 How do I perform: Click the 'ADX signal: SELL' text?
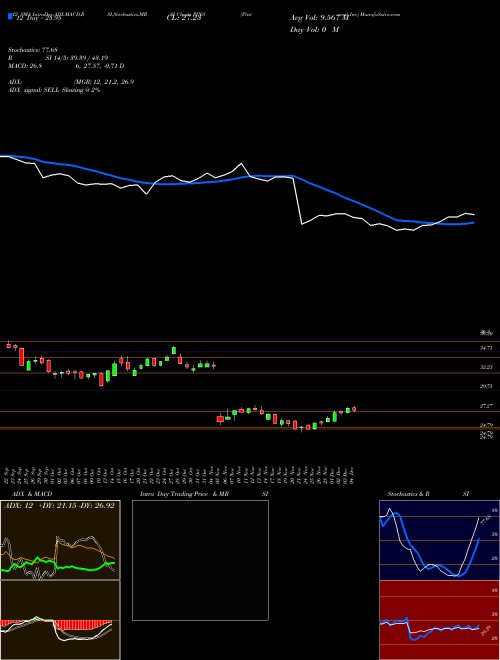pos(34,90)
